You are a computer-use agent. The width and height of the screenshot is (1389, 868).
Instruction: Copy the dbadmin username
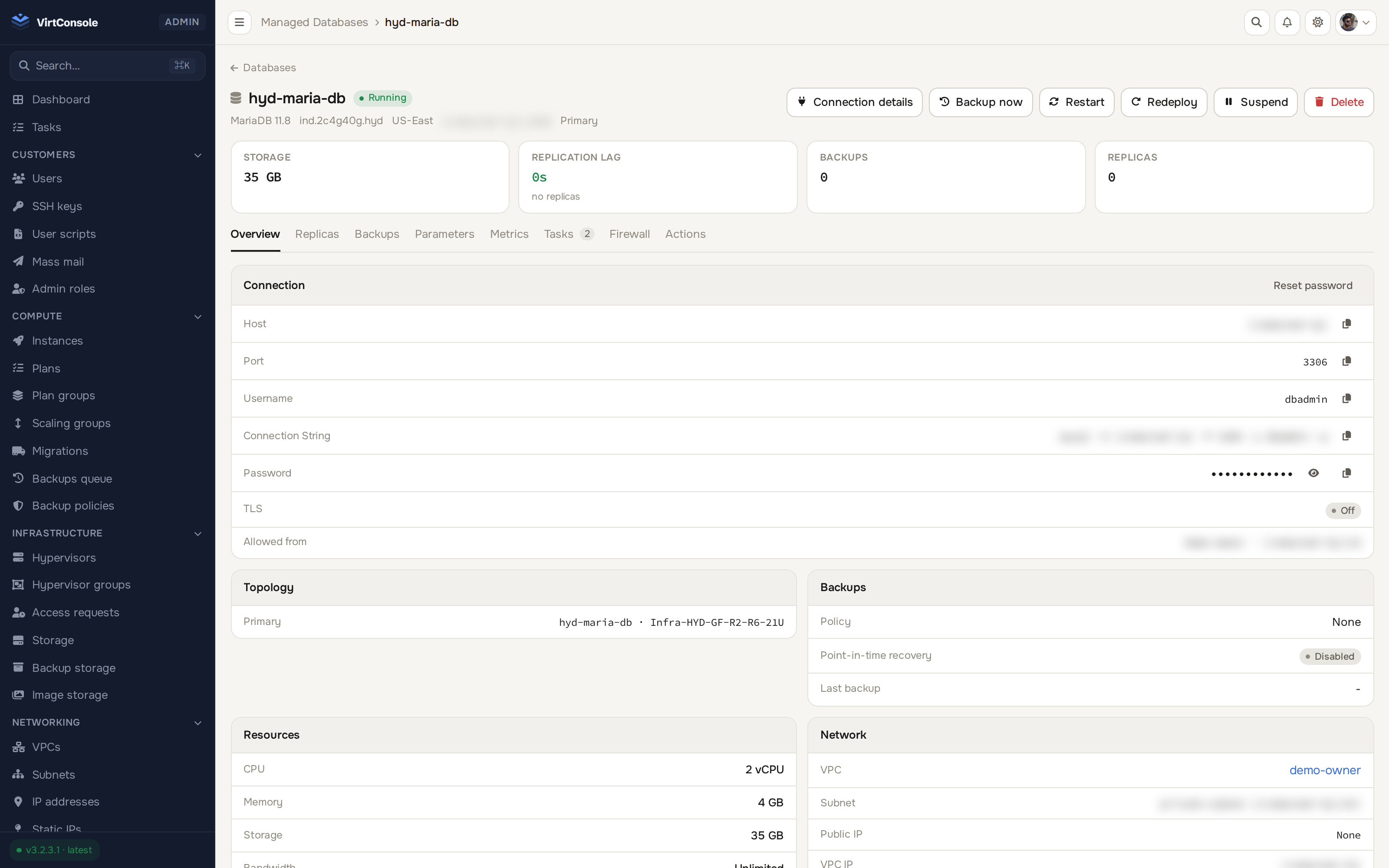coord(1346,398)
